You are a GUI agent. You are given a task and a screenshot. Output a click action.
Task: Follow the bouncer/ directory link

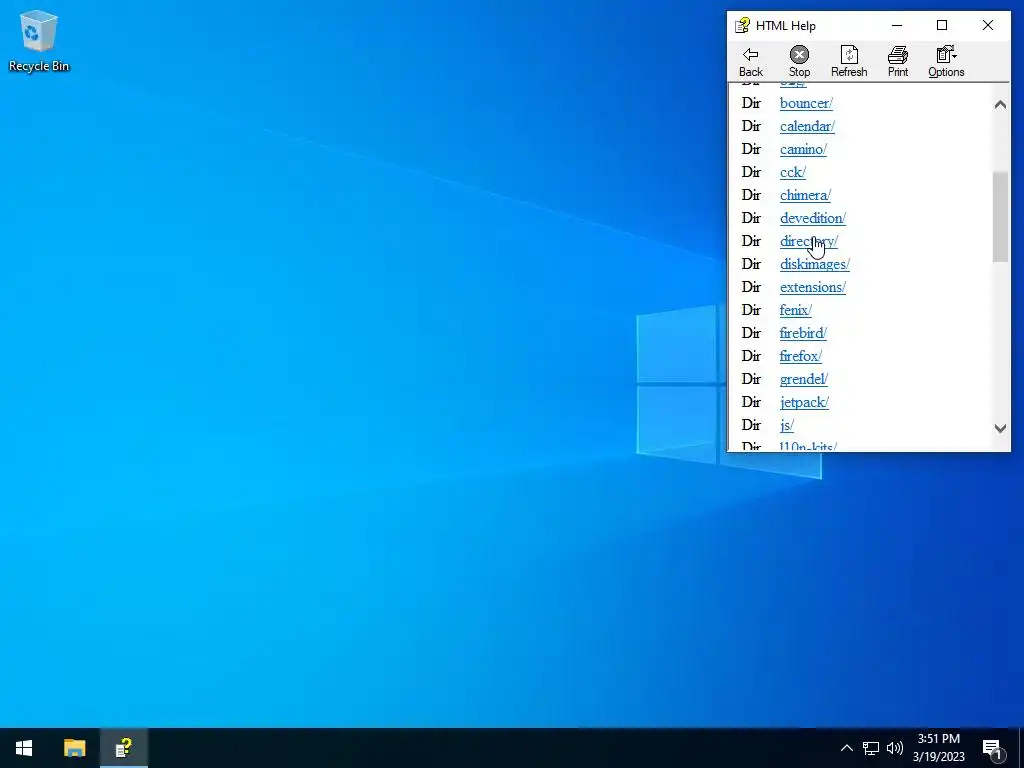(x=806, y=103)
